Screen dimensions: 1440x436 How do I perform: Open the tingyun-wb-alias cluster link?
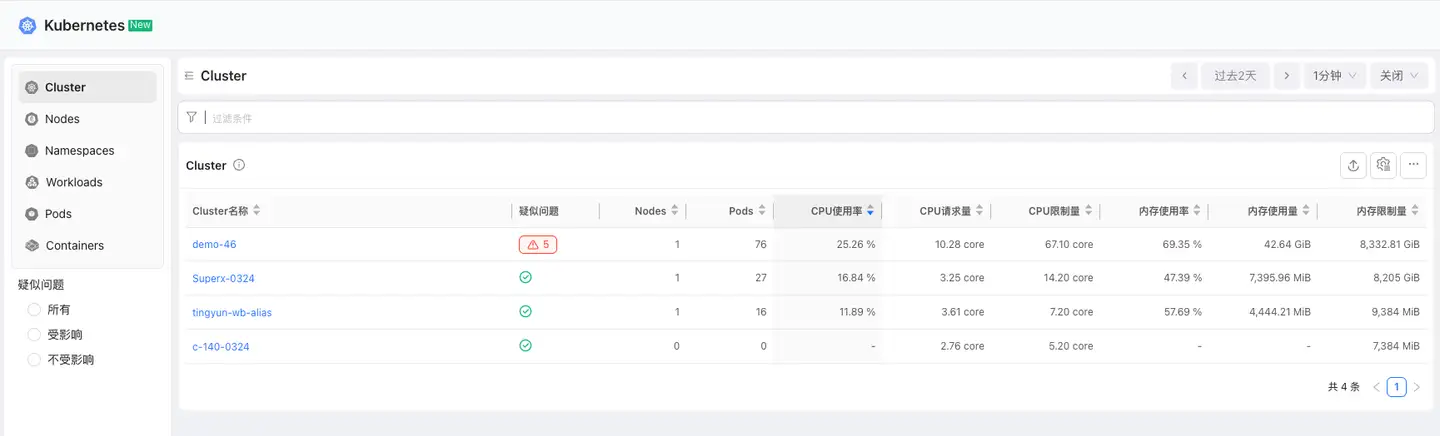point(232,312)
